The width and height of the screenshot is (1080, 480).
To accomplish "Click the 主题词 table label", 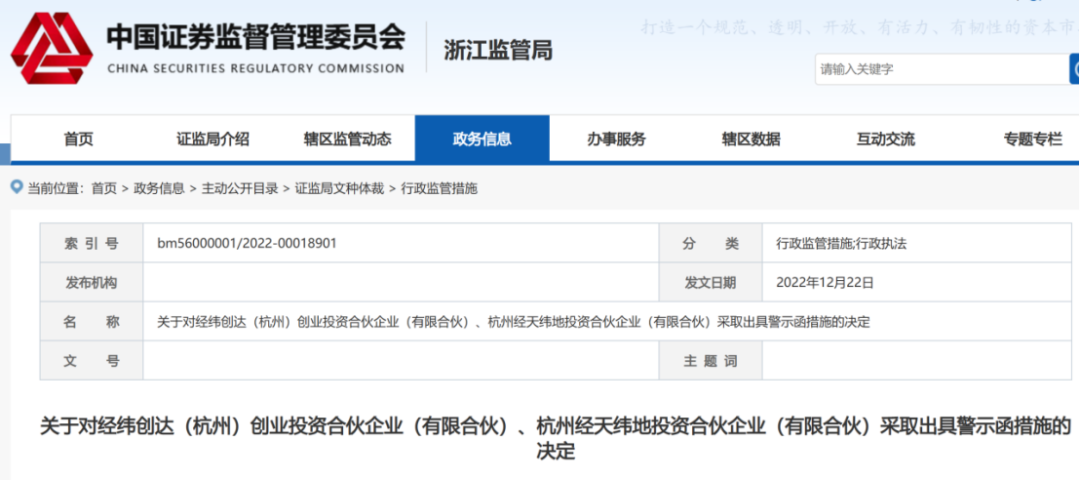I will (711, 361).
